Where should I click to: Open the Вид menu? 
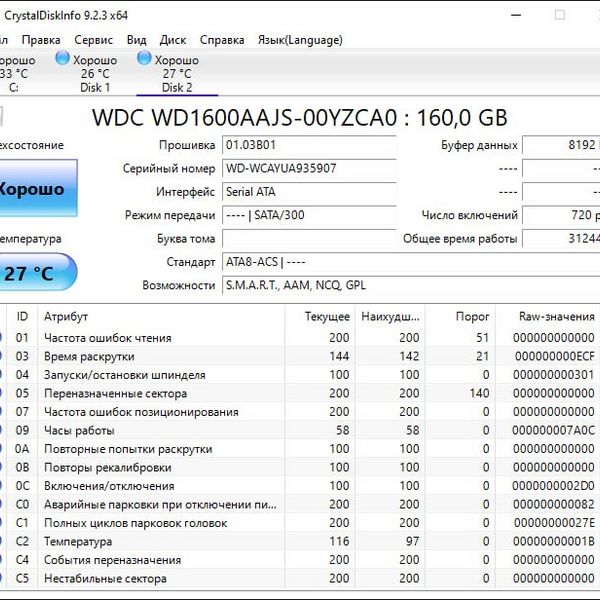[136, 40]
